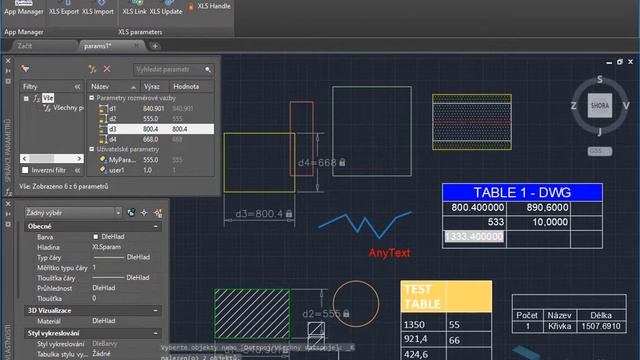Delete the selected parameter with red X

(x=107, y=69)
